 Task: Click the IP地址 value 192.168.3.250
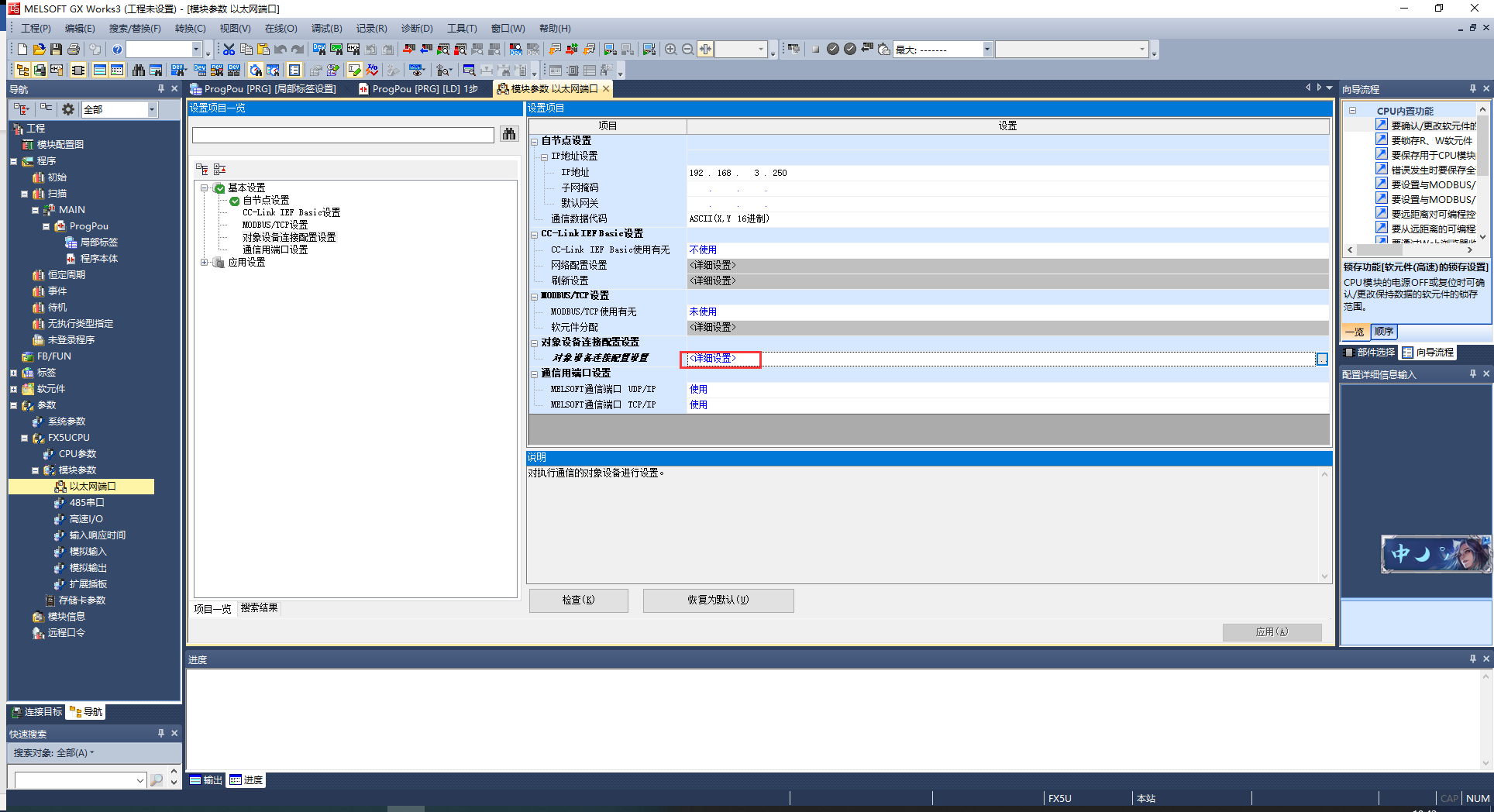[738, 173]
